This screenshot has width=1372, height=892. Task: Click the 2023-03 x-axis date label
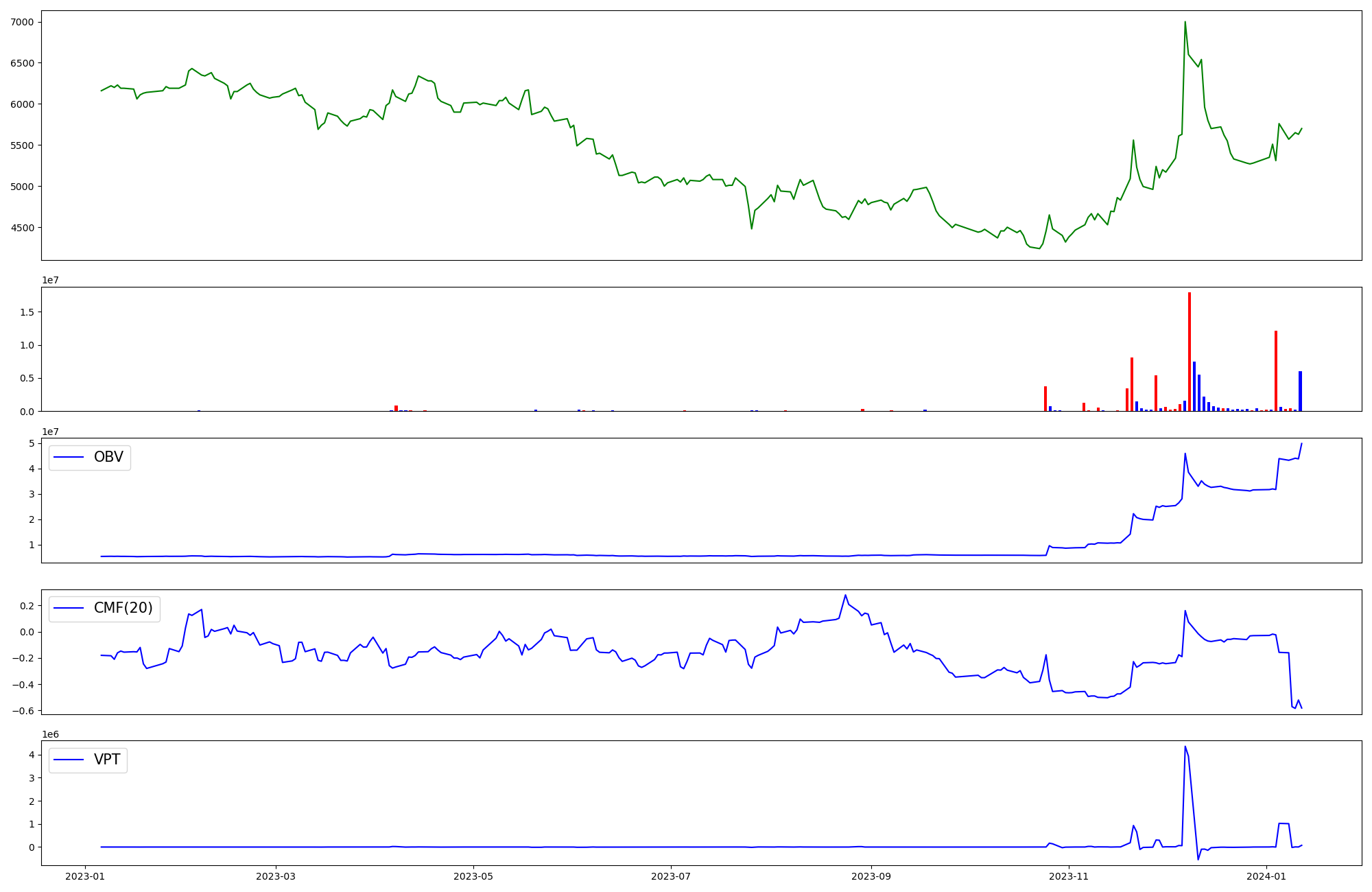(x=276, y=876)
